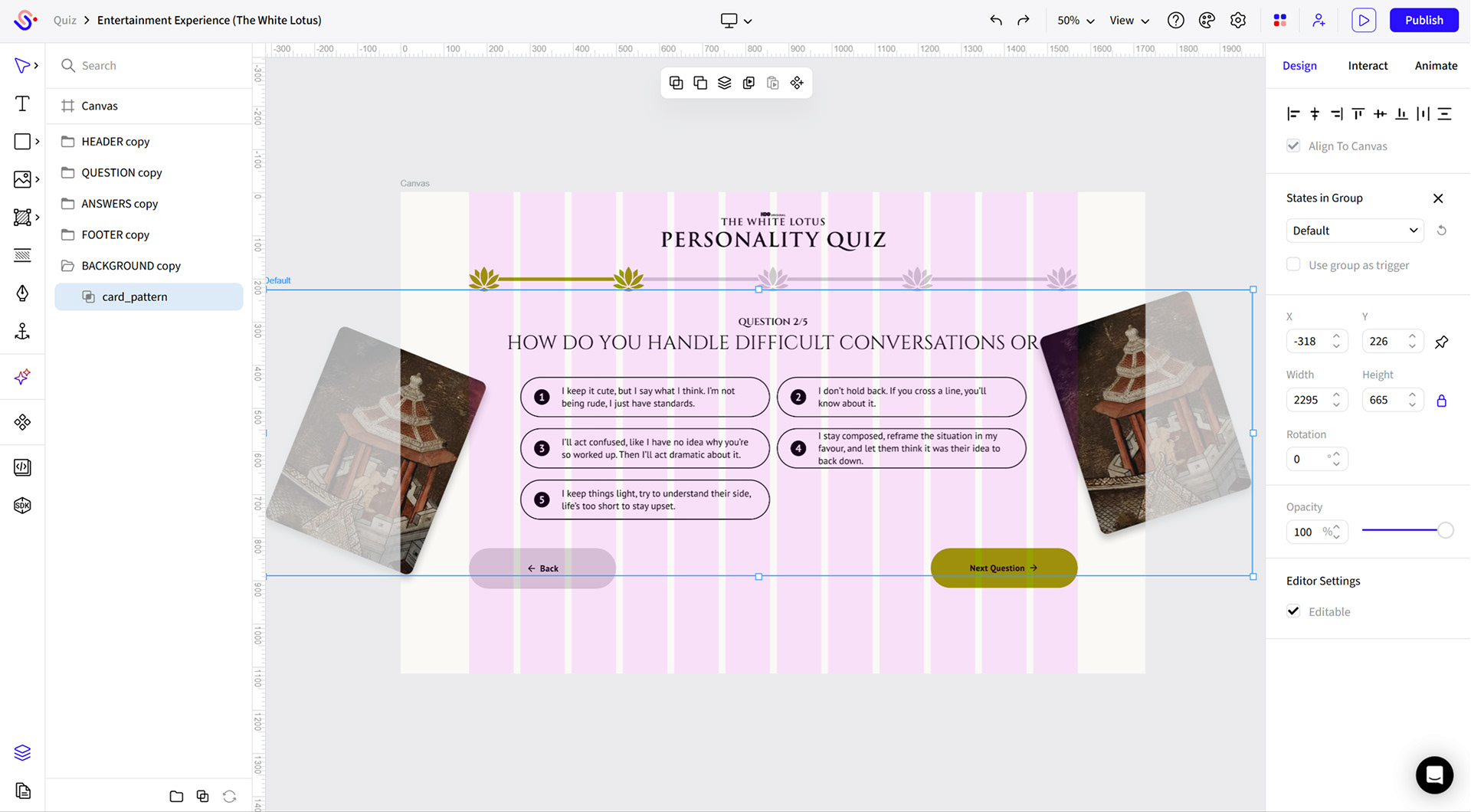Open the help question mark icon

pyautogui.click(x=1176, y=21)
